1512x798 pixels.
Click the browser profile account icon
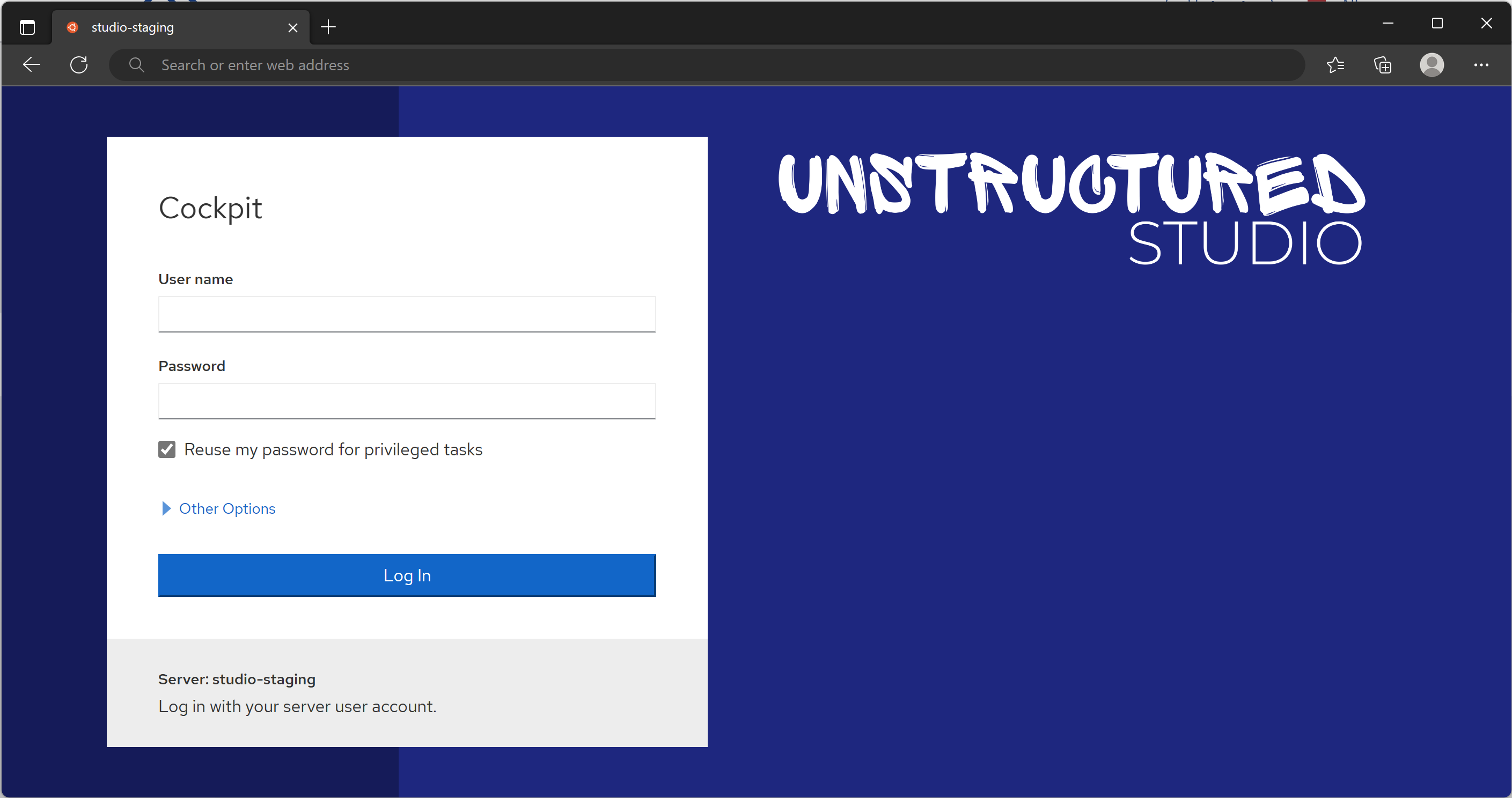pos(1432,65)
